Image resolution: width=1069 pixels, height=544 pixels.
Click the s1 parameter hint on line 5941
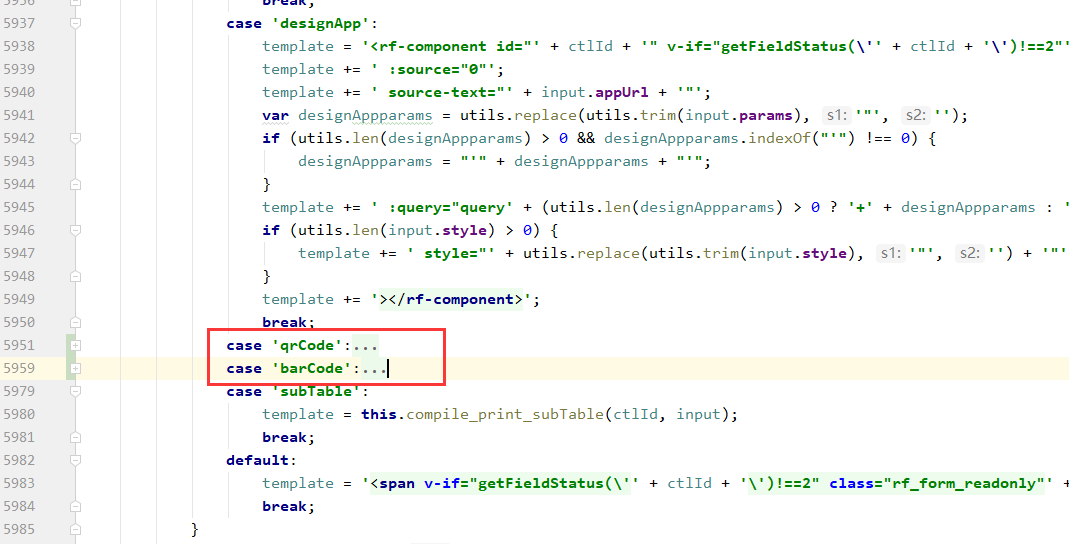pyautogui.click(x=833, y=115)
